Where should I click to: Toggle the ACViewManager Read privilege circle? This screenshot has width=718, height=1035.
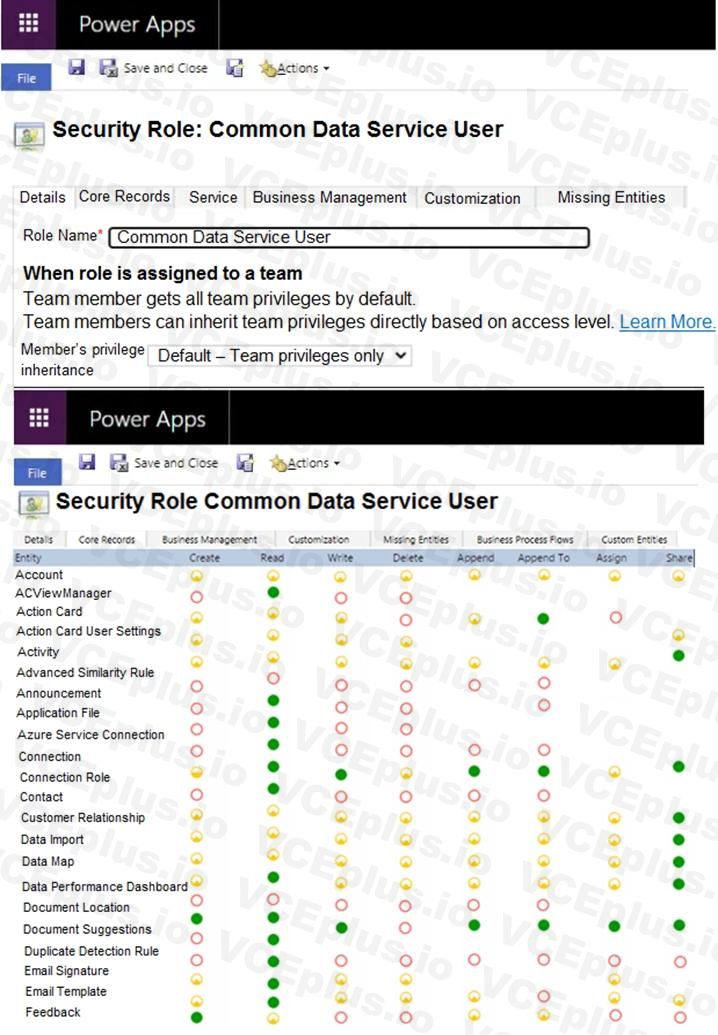(273, 593)
